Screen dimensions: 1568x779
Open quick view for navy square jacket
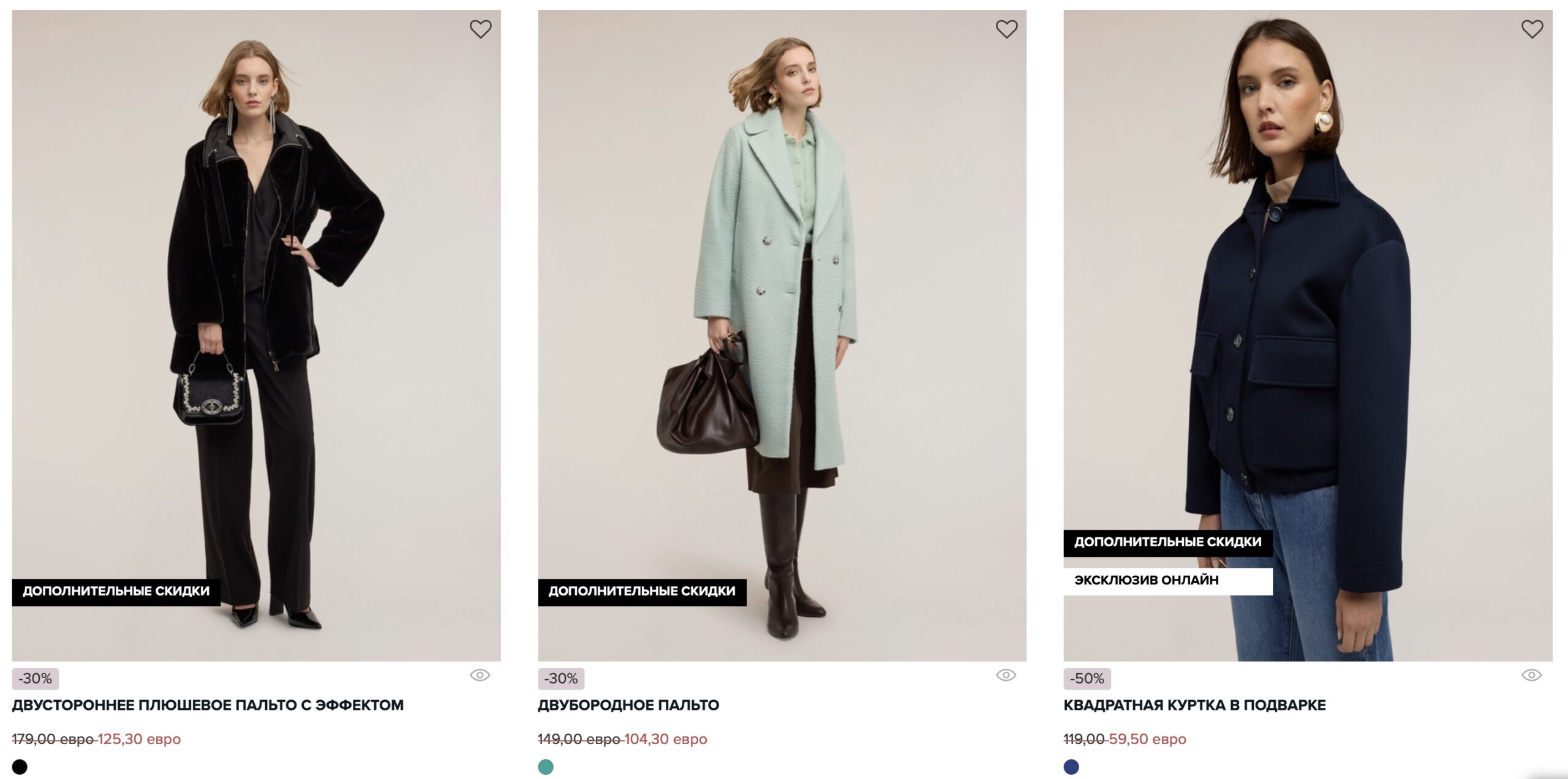(x=1531, y=675)
